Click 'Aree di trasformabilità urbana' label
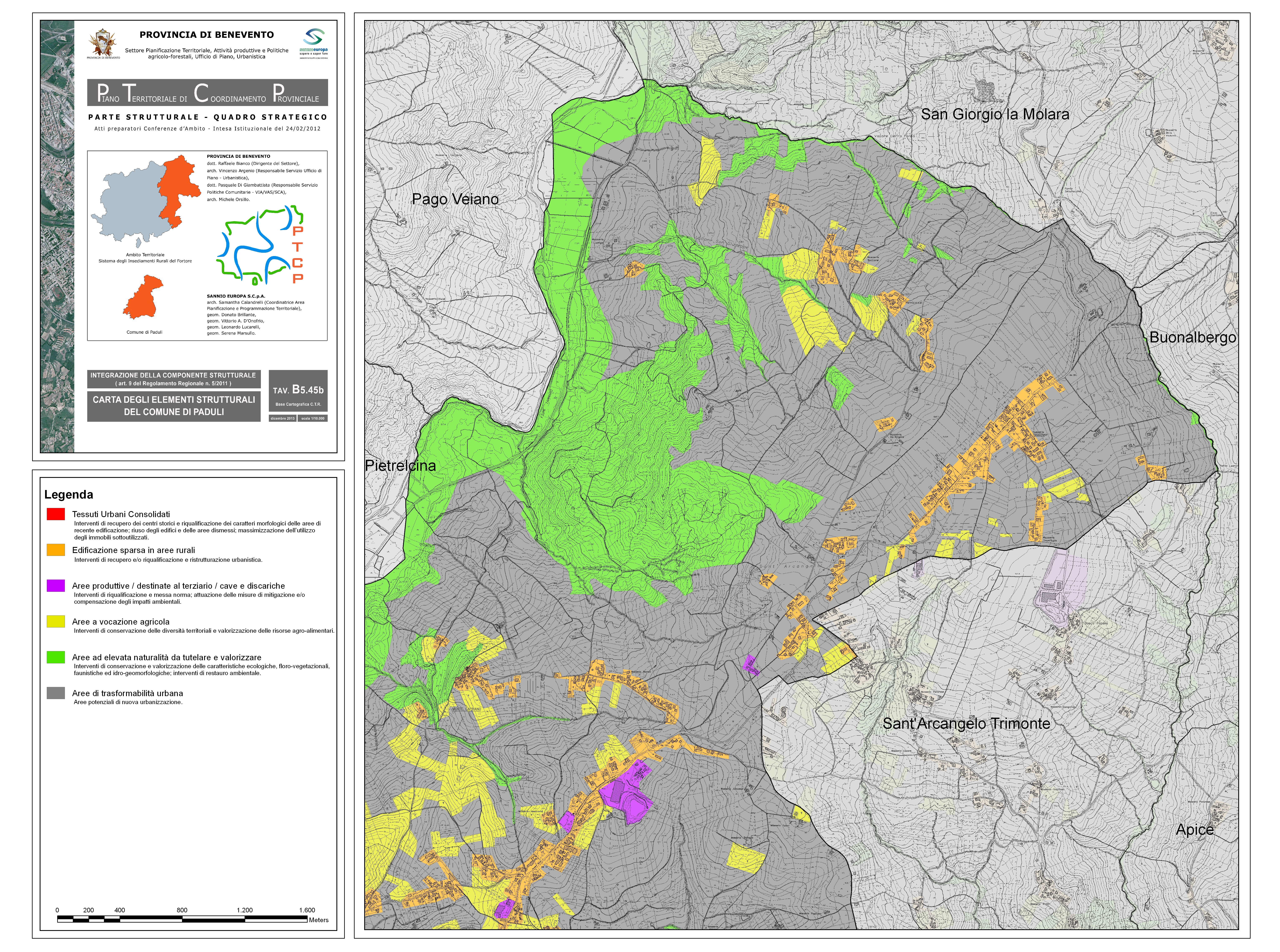The width and height of the screenshot is (1280, 952). point(127,693)
